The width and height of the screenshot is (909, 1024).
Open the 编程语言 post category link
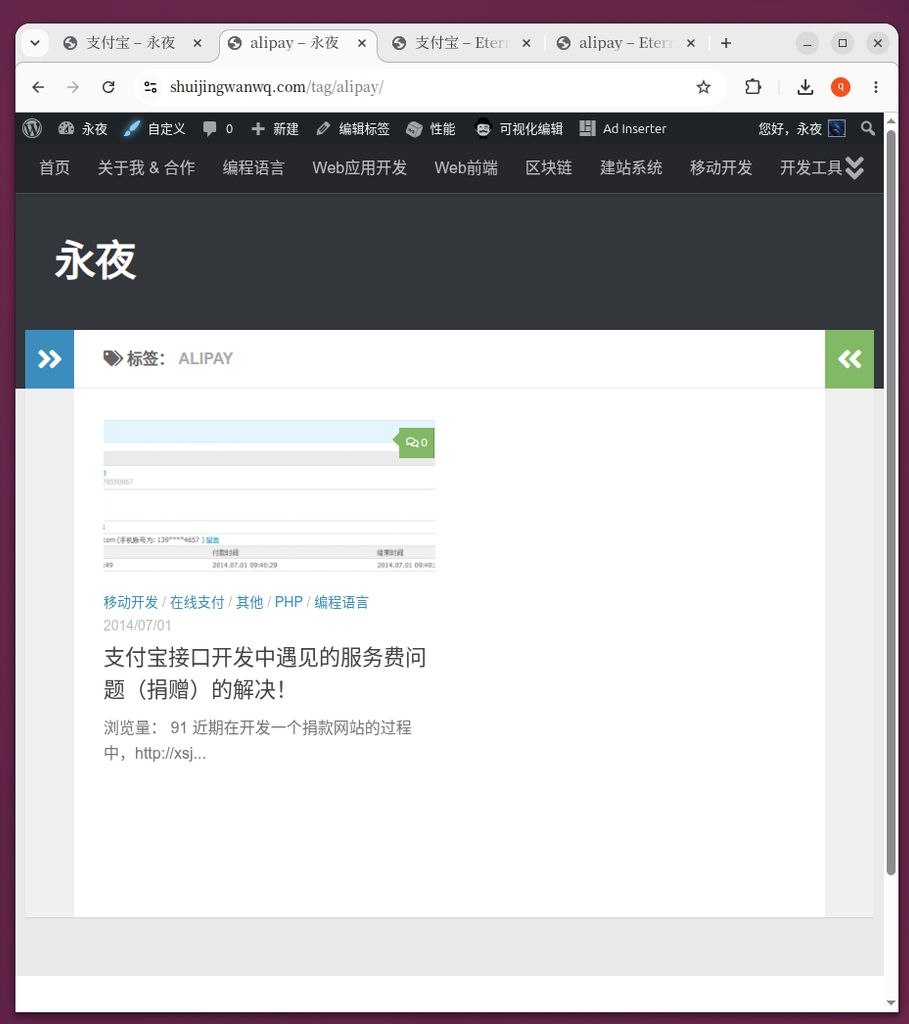coord(342,602)
